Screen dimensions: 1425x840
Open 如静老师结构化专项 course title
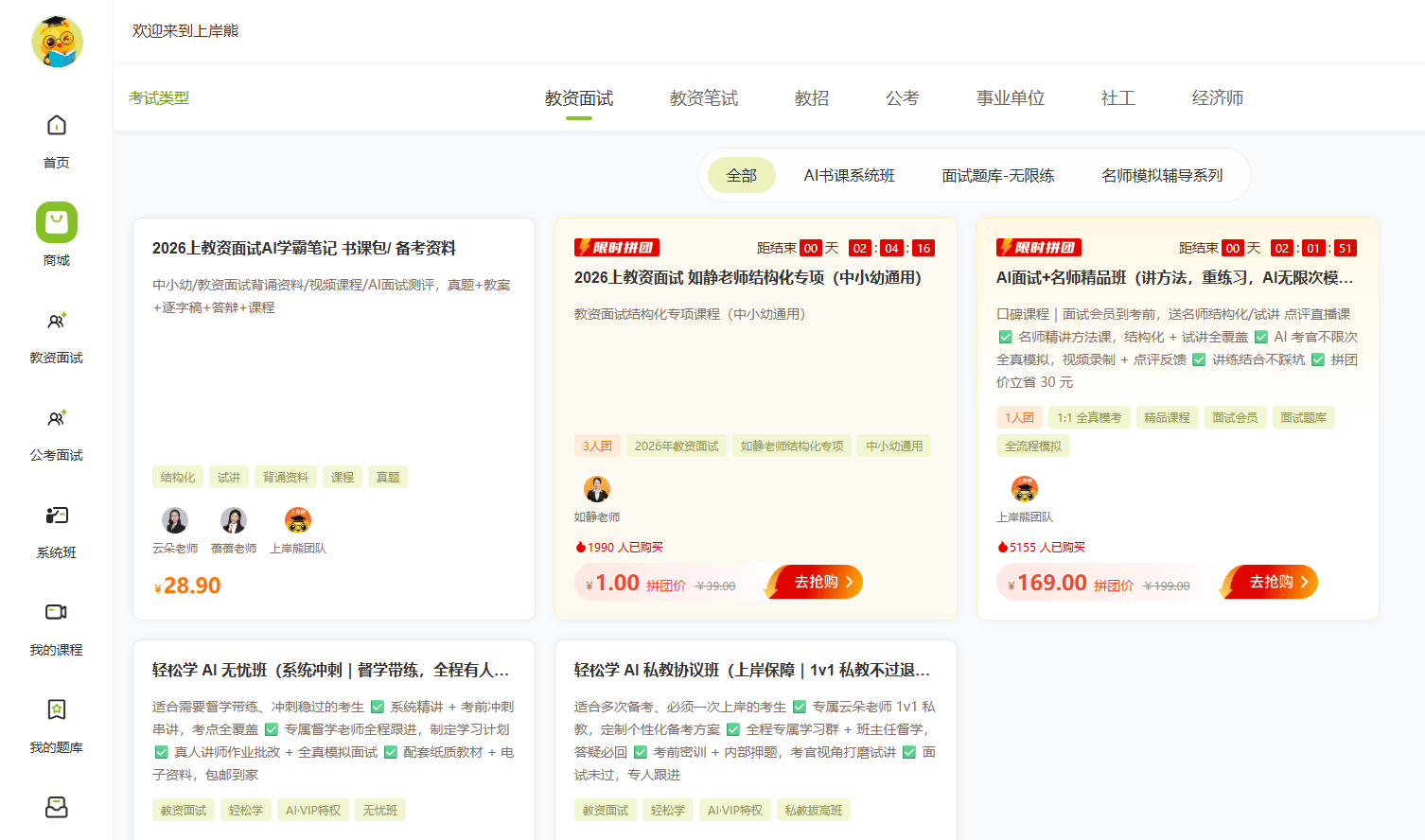748,277
